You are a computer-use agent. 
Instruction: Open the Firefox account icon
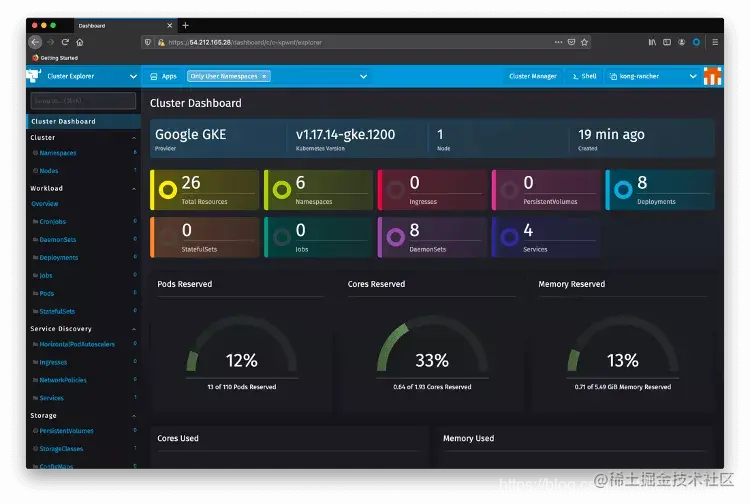(682, 42)
